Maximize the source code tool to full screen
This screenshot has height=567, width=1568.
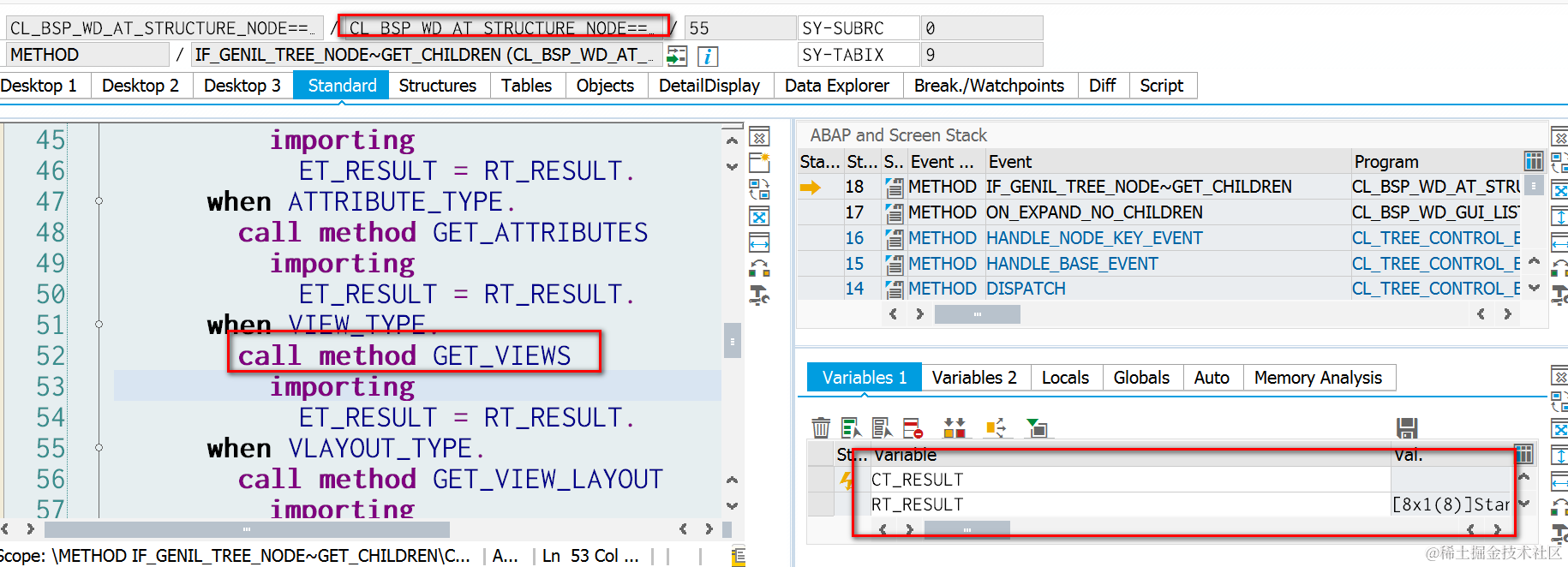759,216
